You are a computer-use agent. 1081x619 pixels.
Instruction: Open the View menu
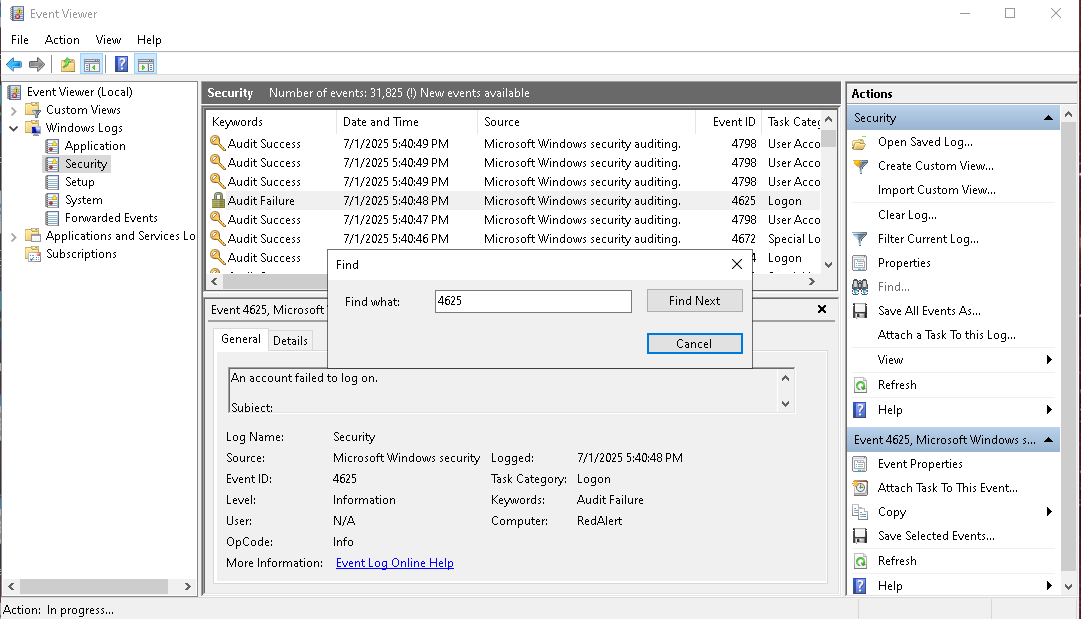pos(108,40)
